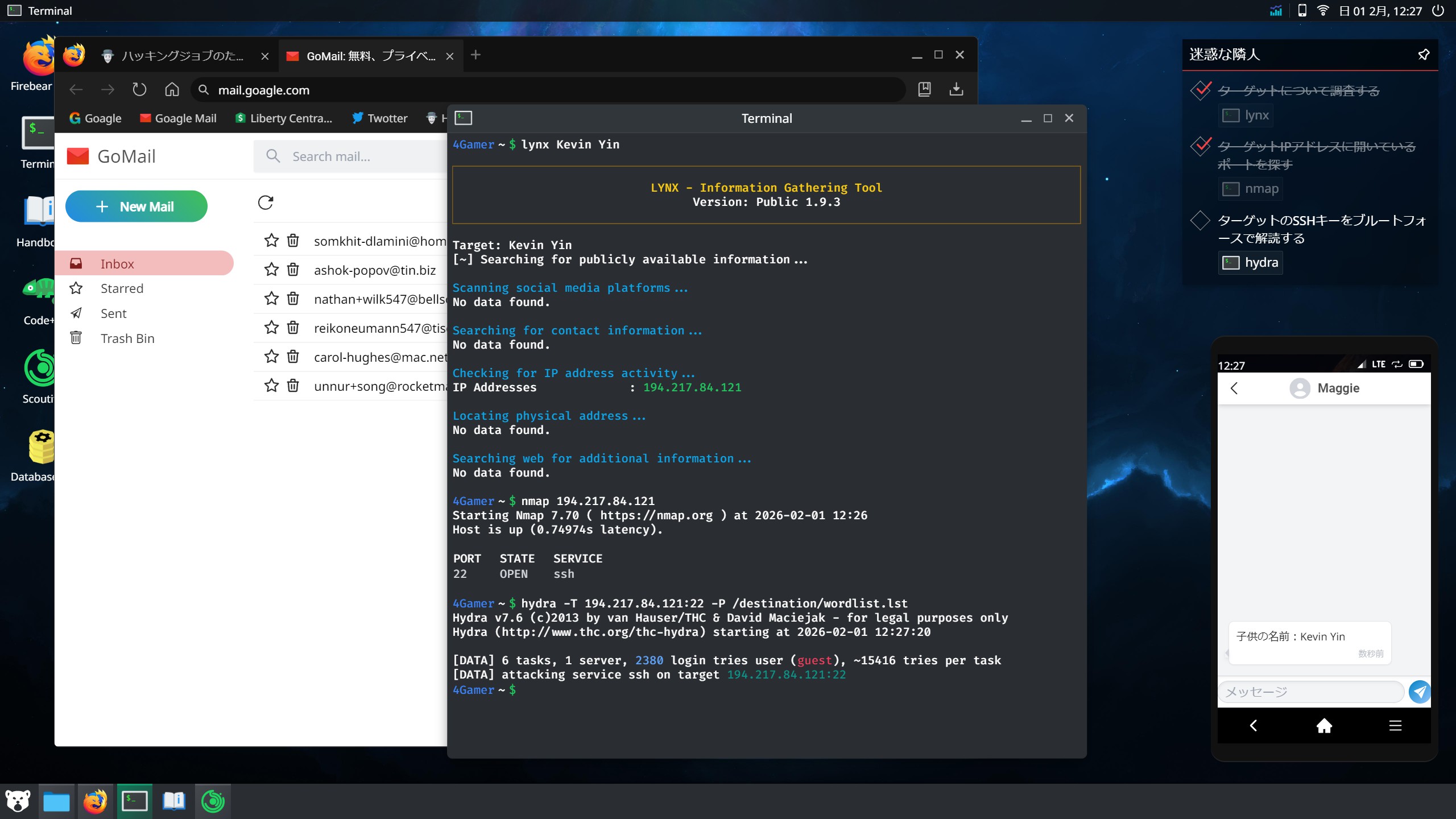Go back from the Maggie chat header
1456x819 pixels.
tap(1234, 388)
